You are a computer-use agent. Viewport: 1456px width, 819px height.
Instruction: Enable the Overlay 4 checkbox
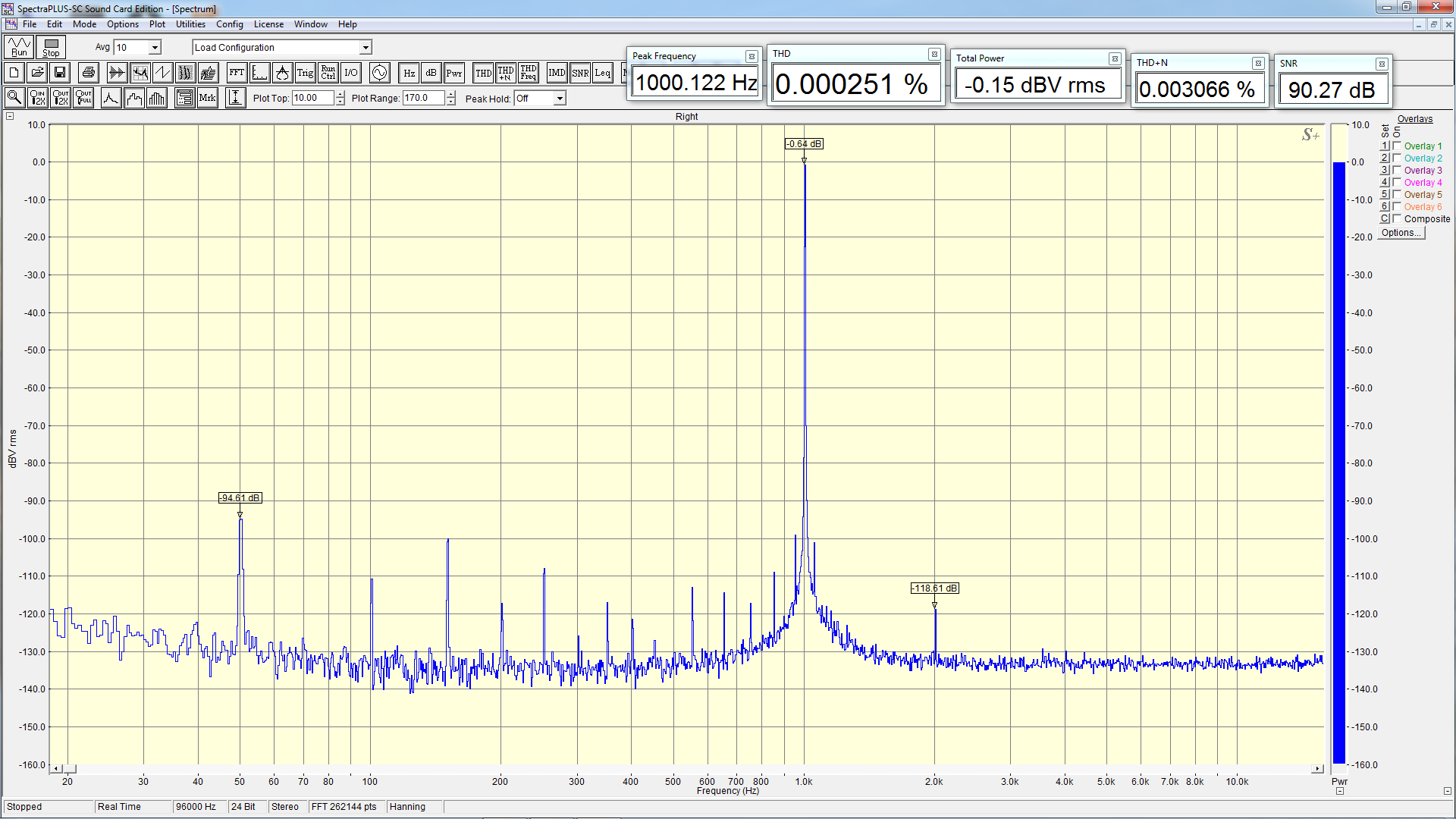[x=1397, y=183]
